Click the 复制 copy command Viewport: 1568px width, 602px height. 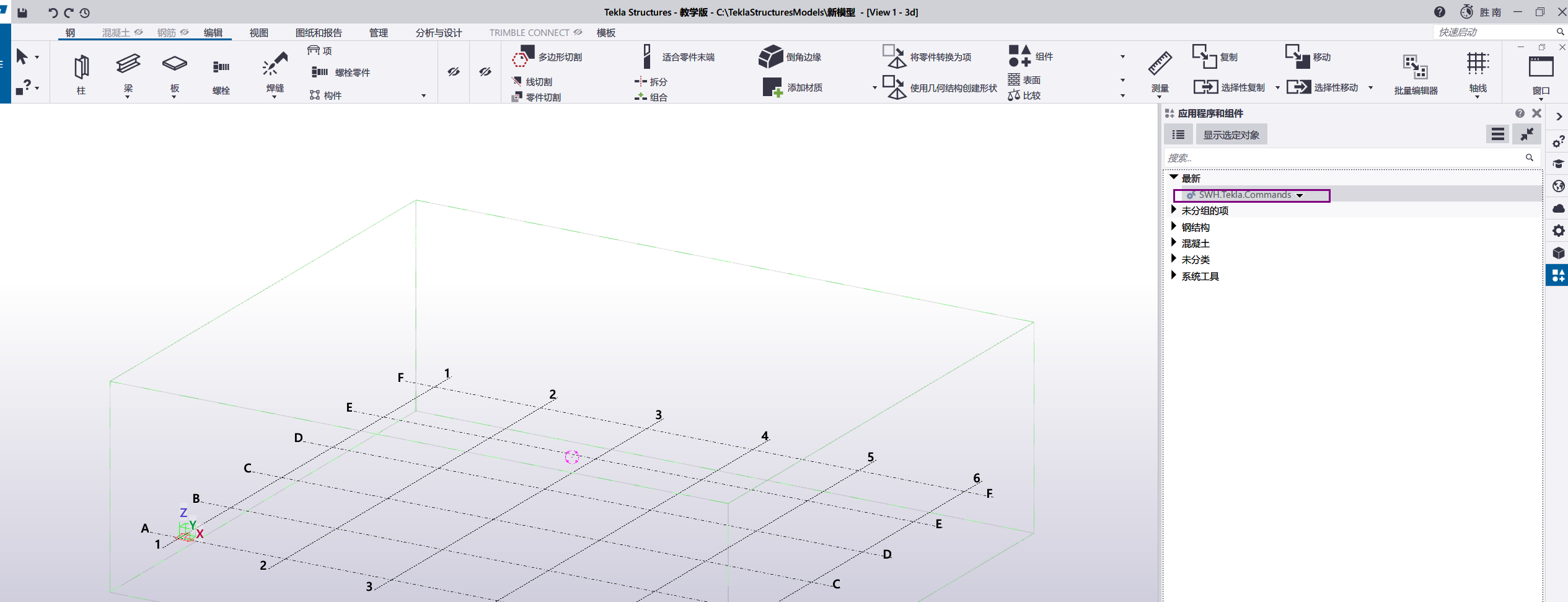click(1215, 57)
